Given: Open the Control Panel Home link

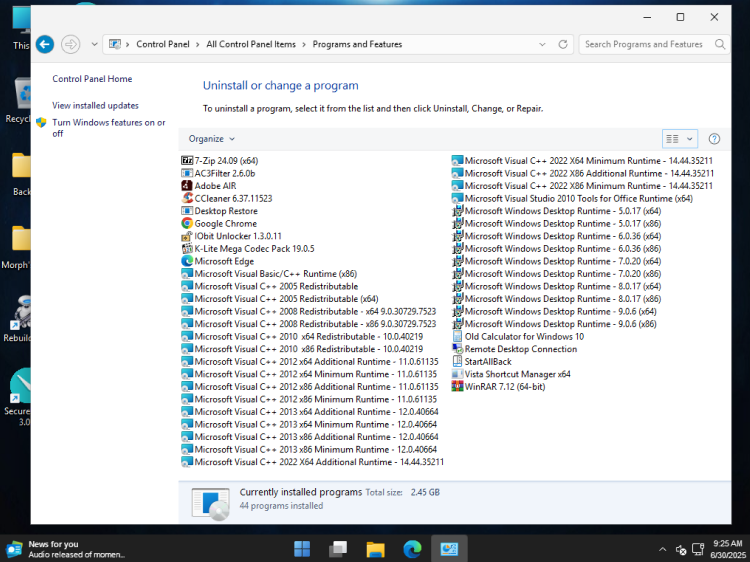Looking at the screenshot, I should coord(92,79).
